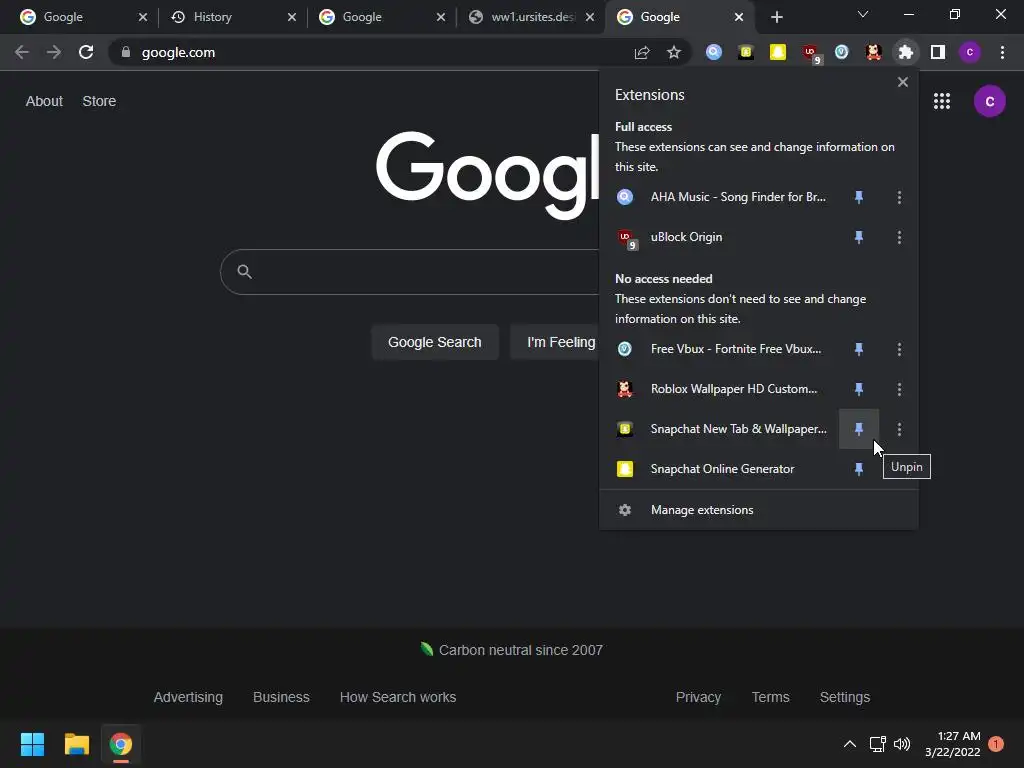Open the side panel toolbar icon

938,52
